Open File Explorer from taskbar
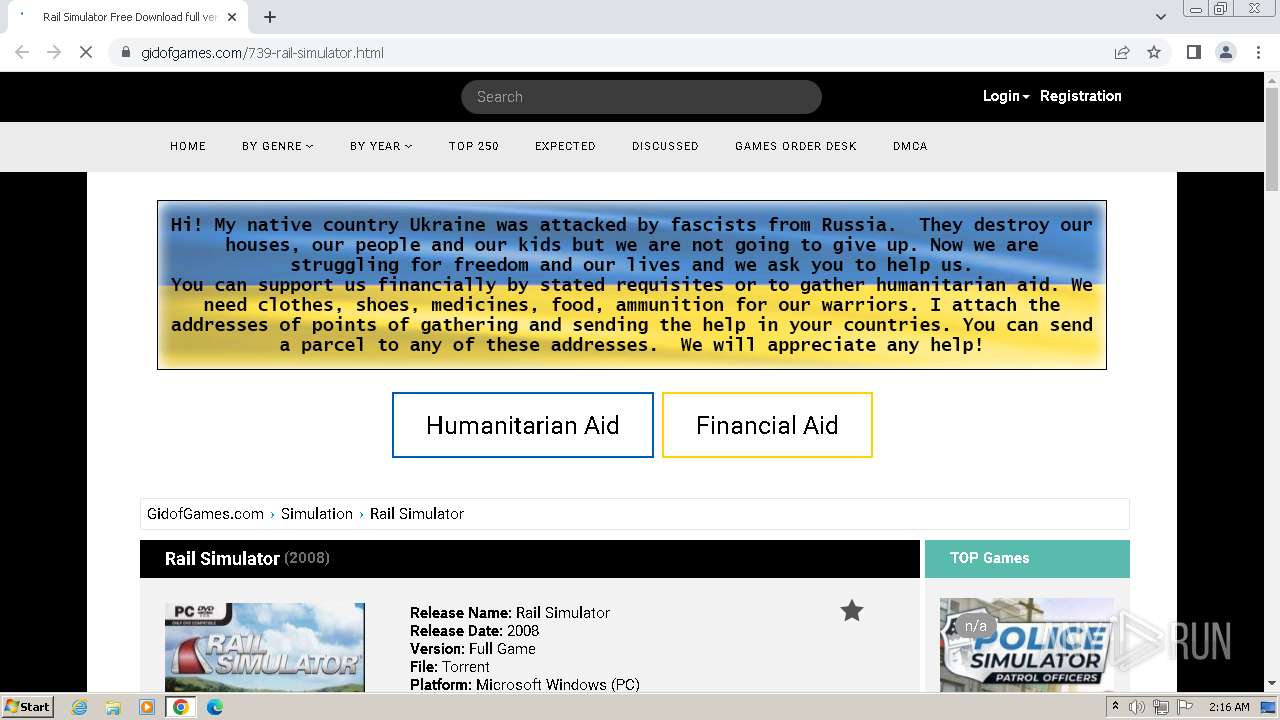 click(113, 707)
